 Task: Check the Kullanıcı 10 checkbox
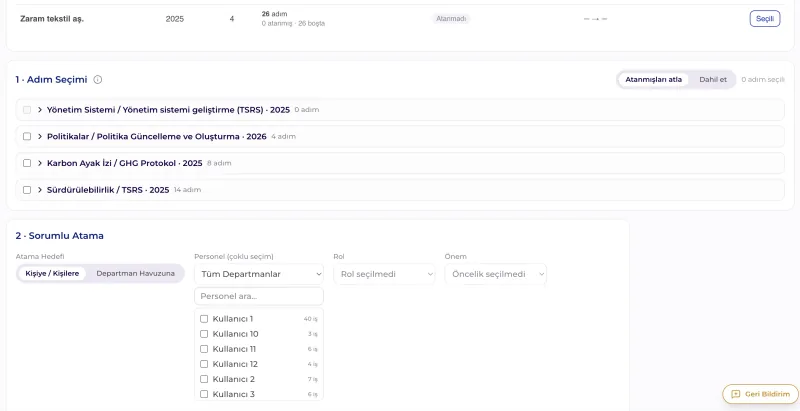click(x=204, y=334)
